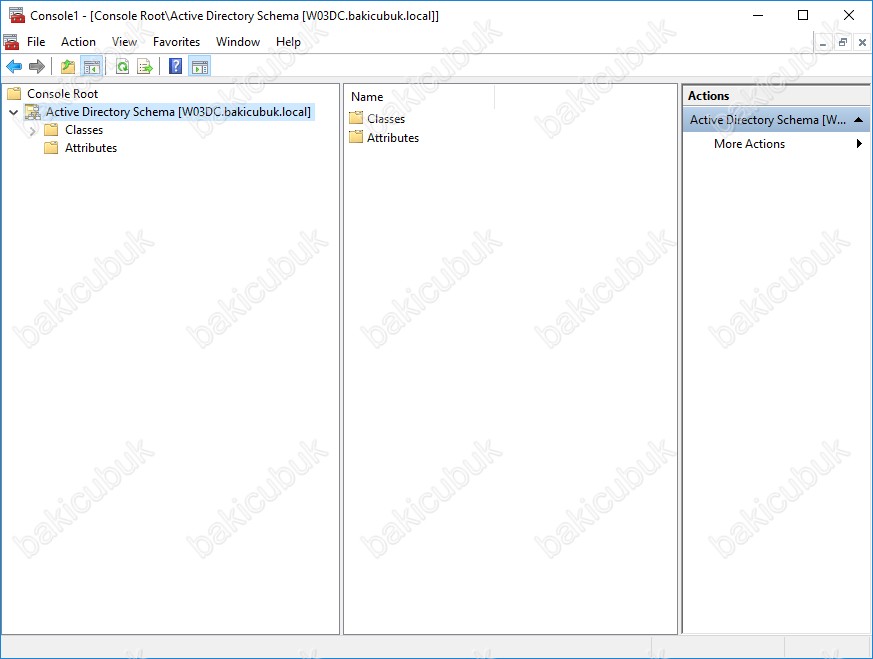Sort by the Name column header
The width and height of the screenshot is (873, 659).
click(x=420, y=97)
